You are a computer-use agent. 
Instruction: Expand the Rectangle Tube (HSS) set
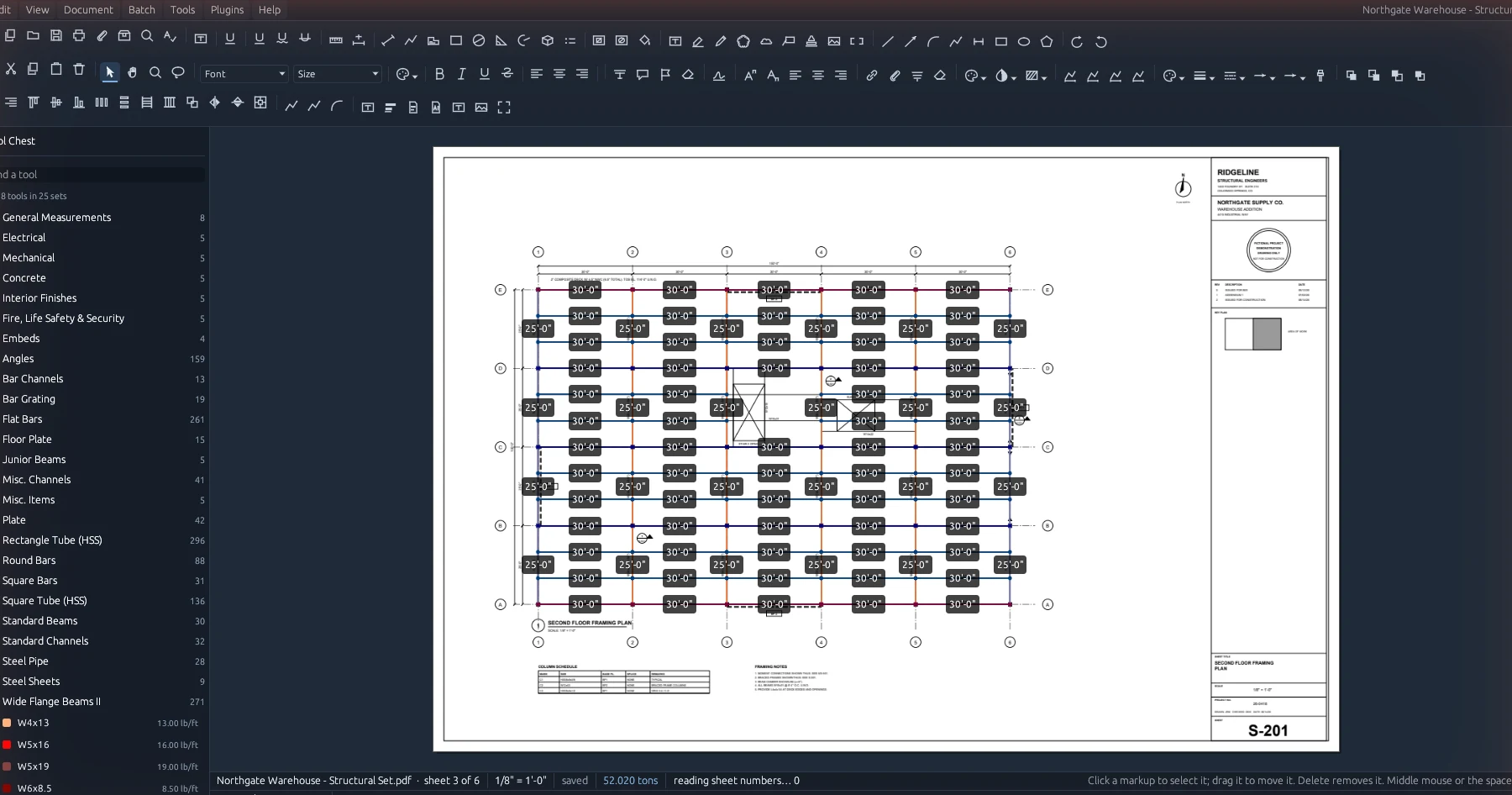coord(102,540)
